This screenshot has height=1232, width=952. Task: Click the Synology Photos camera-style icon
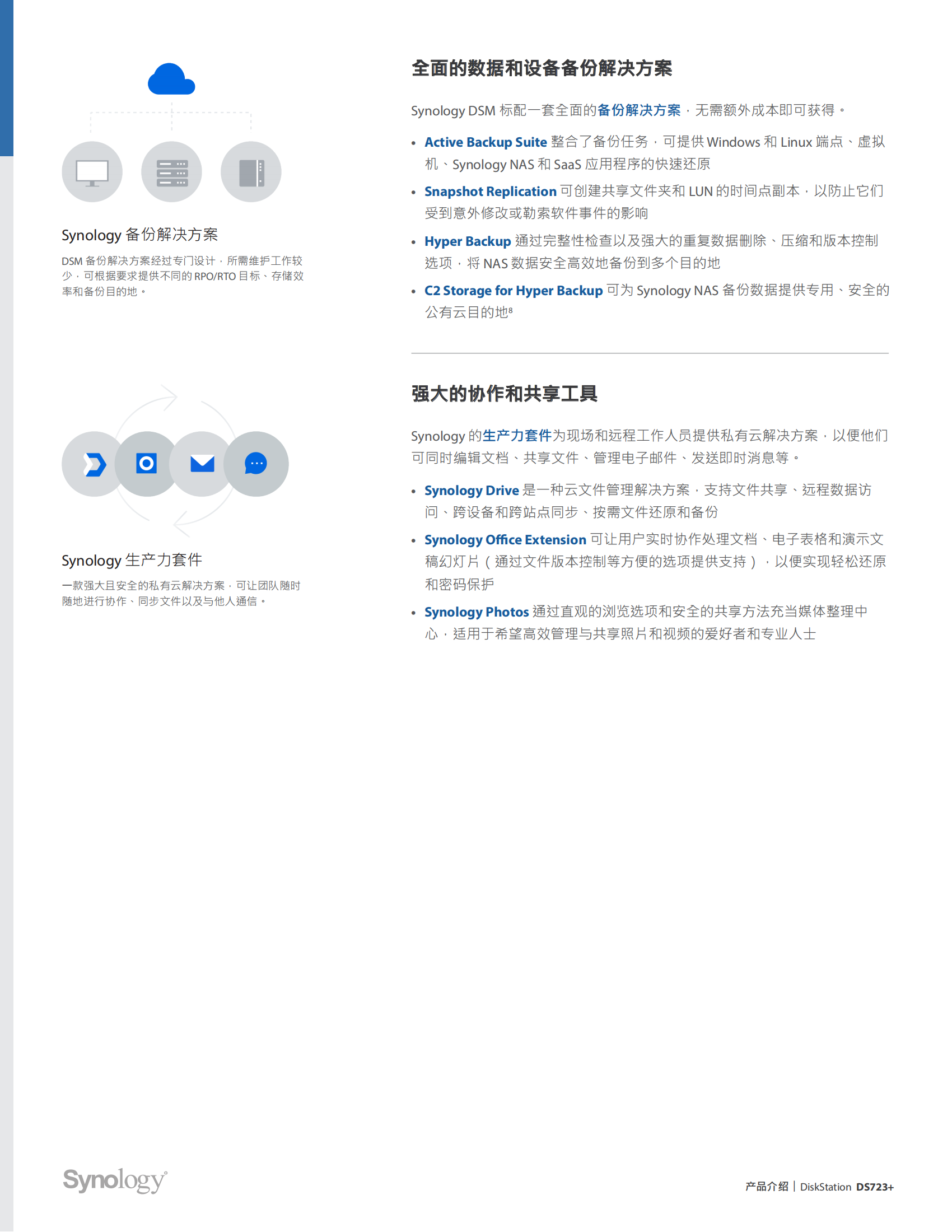147,464
